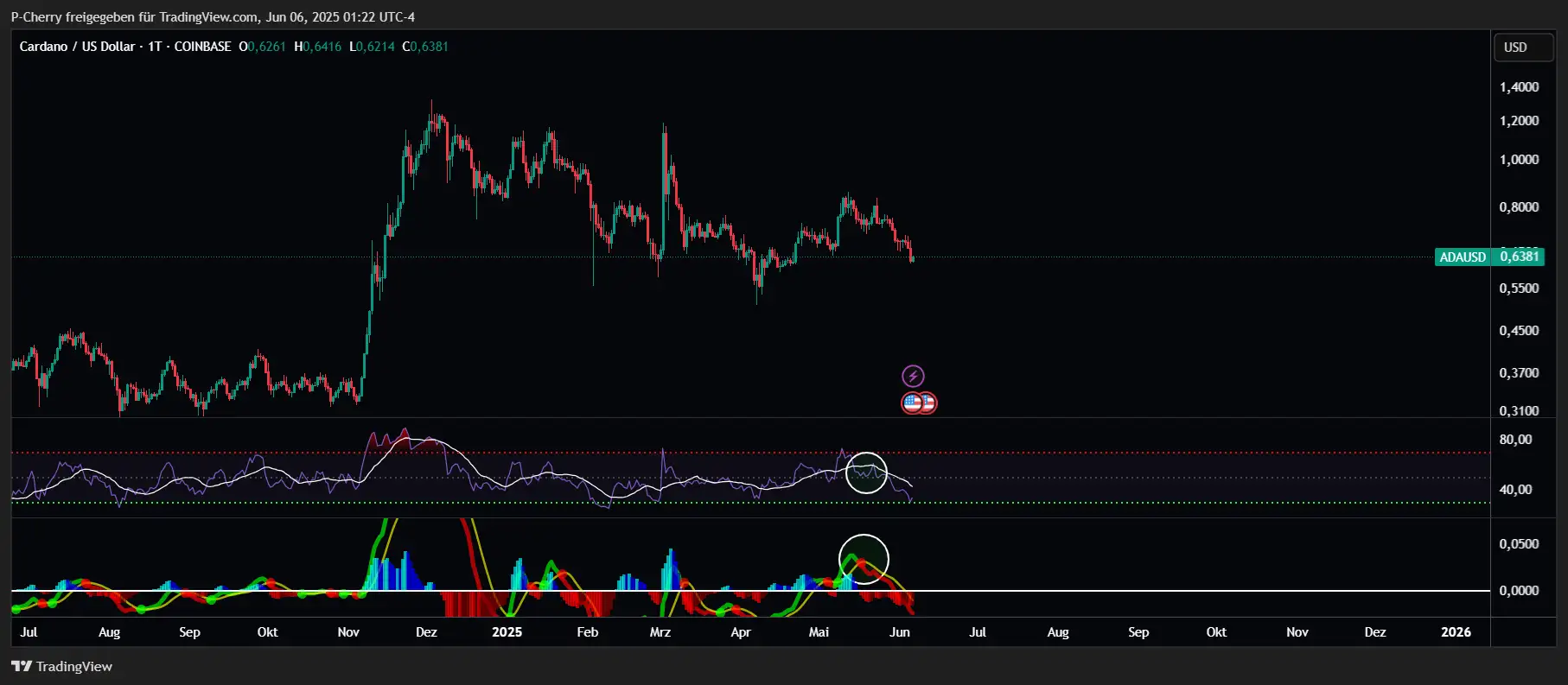Click the Apr label on time axis

(x=741, y=632)
